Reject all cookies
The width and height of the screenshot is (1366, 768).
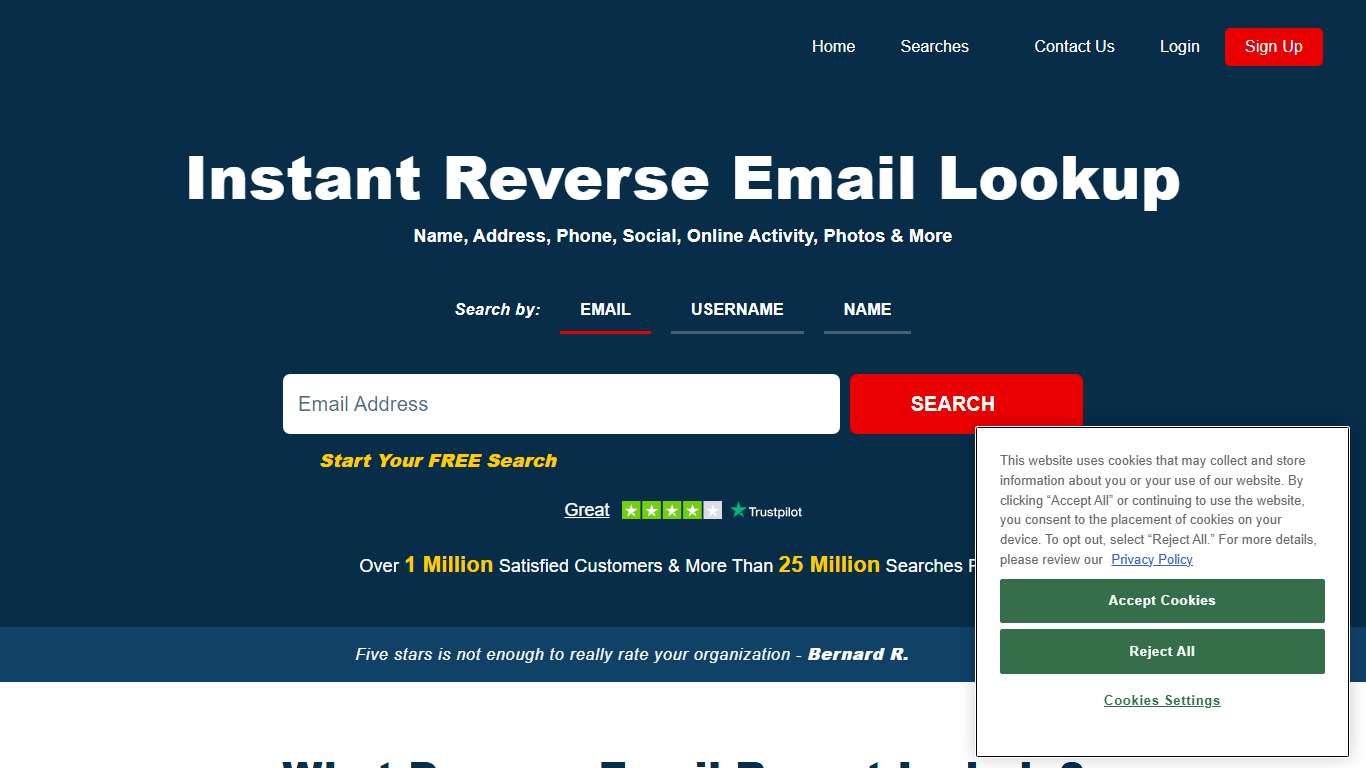(1161, 651)
